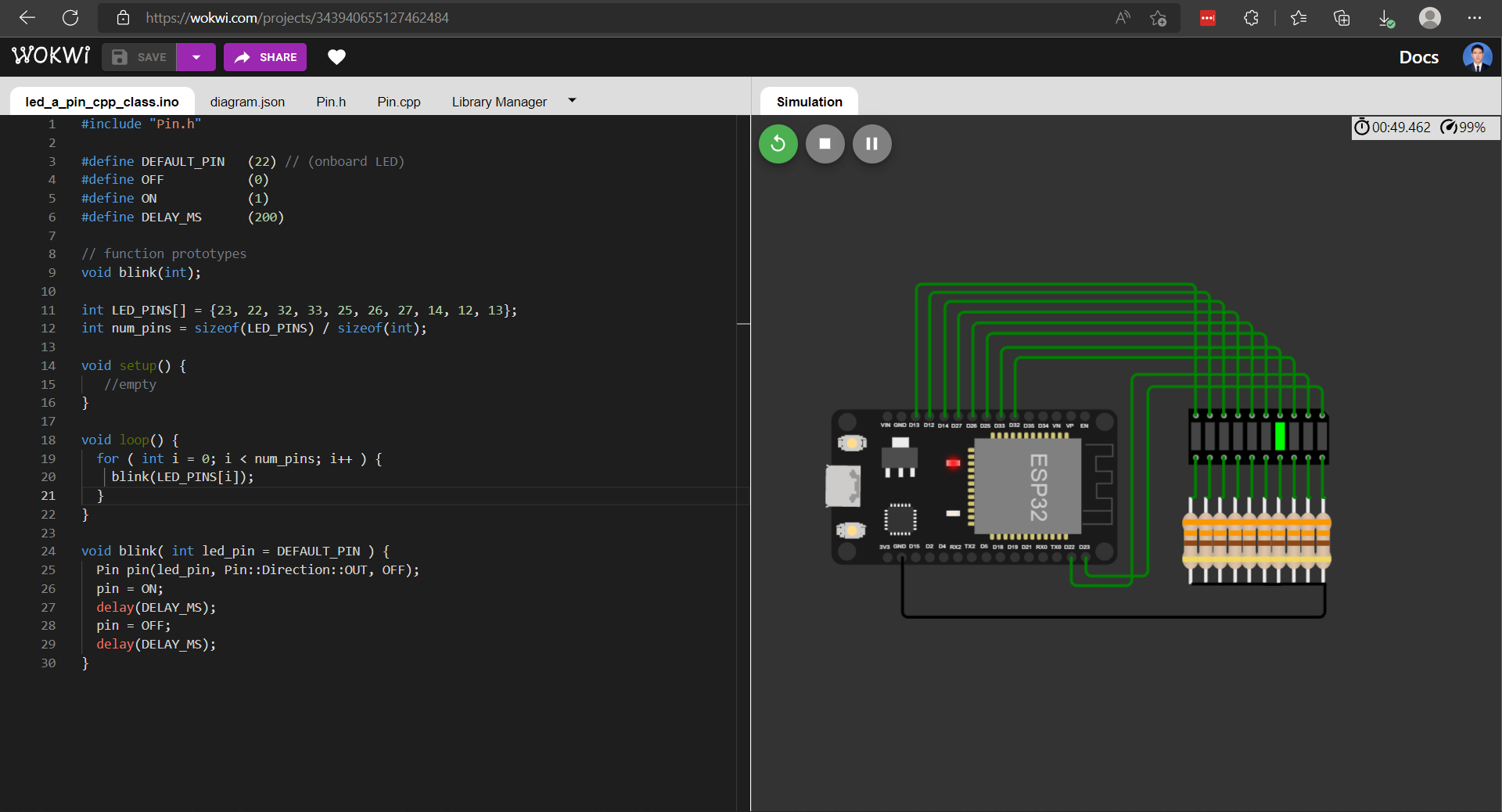Click the upper button on ESP32 board
This screenshot has height=812, width=1502.
pyautogui.click(x=851, y=444)
